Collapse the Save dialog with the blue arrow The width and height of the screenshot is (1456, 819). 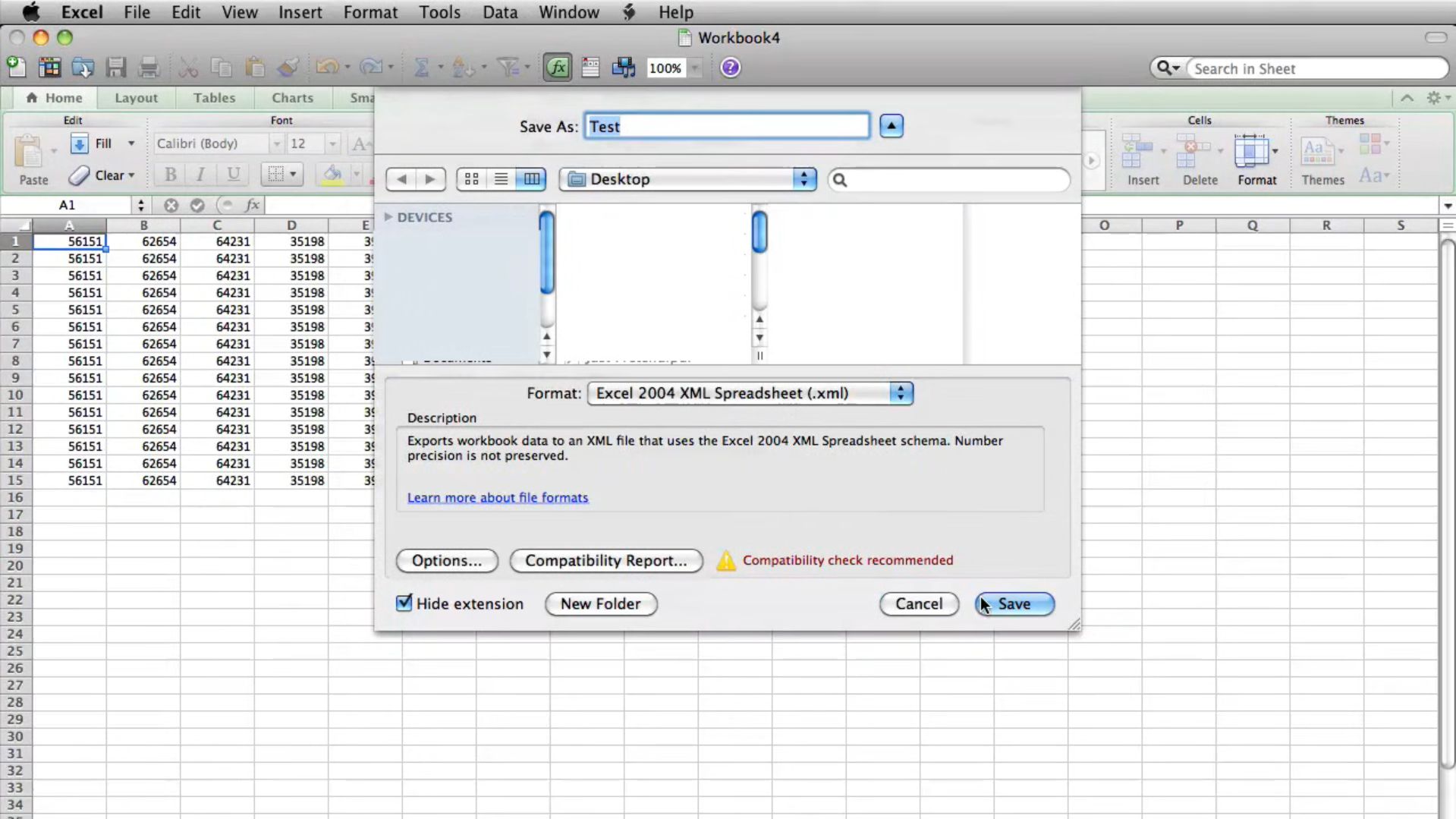click(891, 126)
